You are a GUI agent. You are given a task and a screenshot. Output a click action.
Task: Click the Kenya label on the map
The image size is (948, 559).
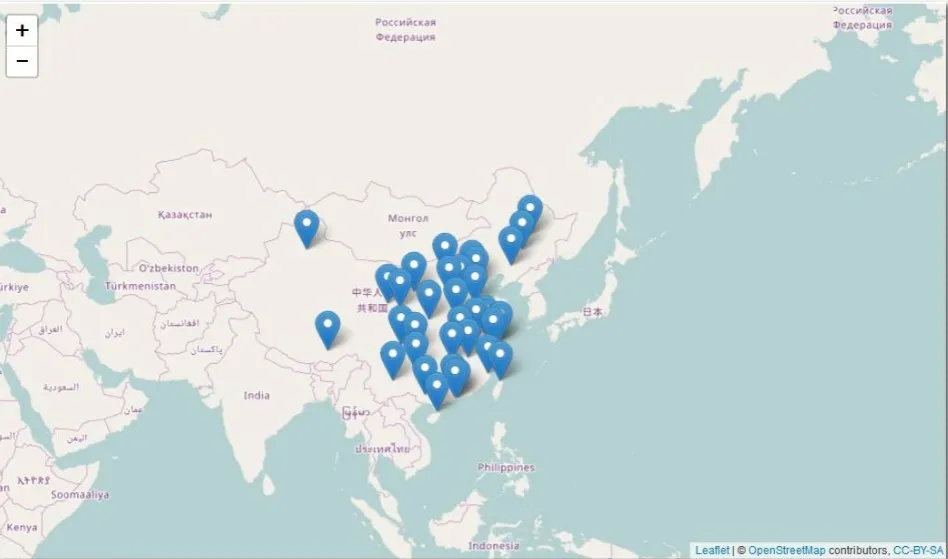pos(21,527)
